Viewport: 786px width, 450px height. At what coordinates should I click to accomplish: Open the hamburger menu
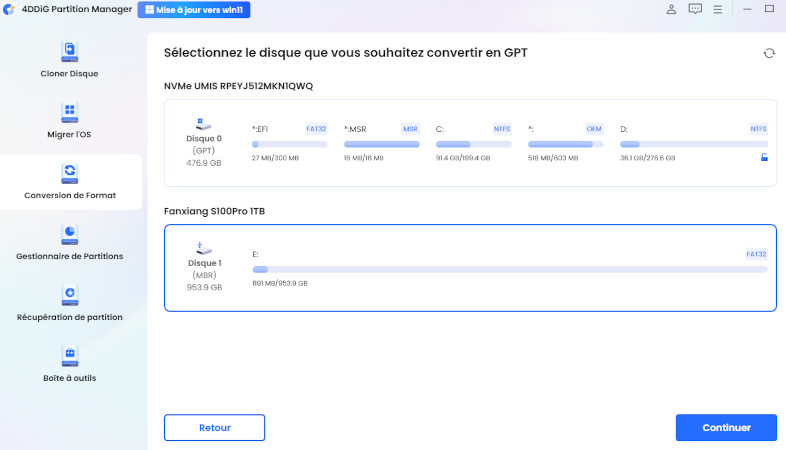tap(719, 10)
